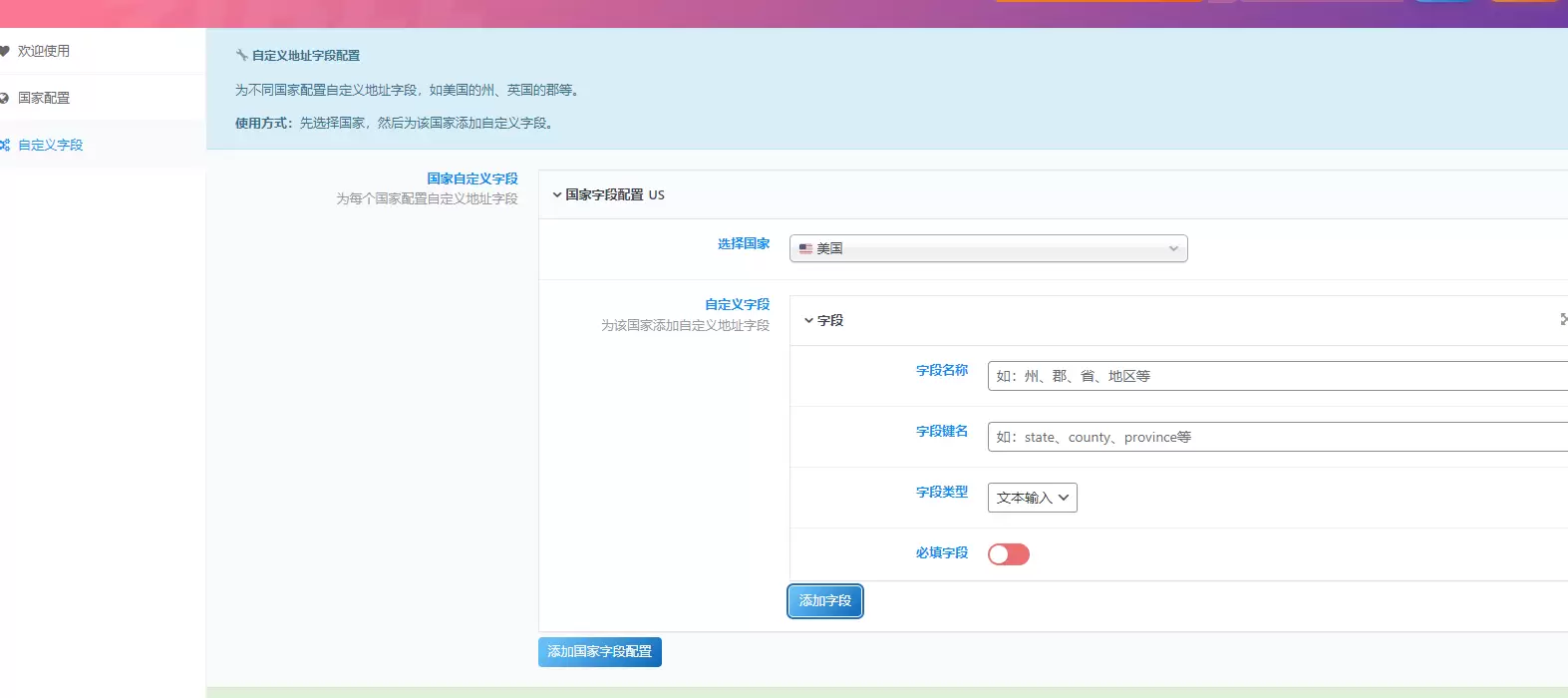Focus the 字段名称 input field
The image size is (1568, 698).
pyautogui.click(x=1278, y=376)
